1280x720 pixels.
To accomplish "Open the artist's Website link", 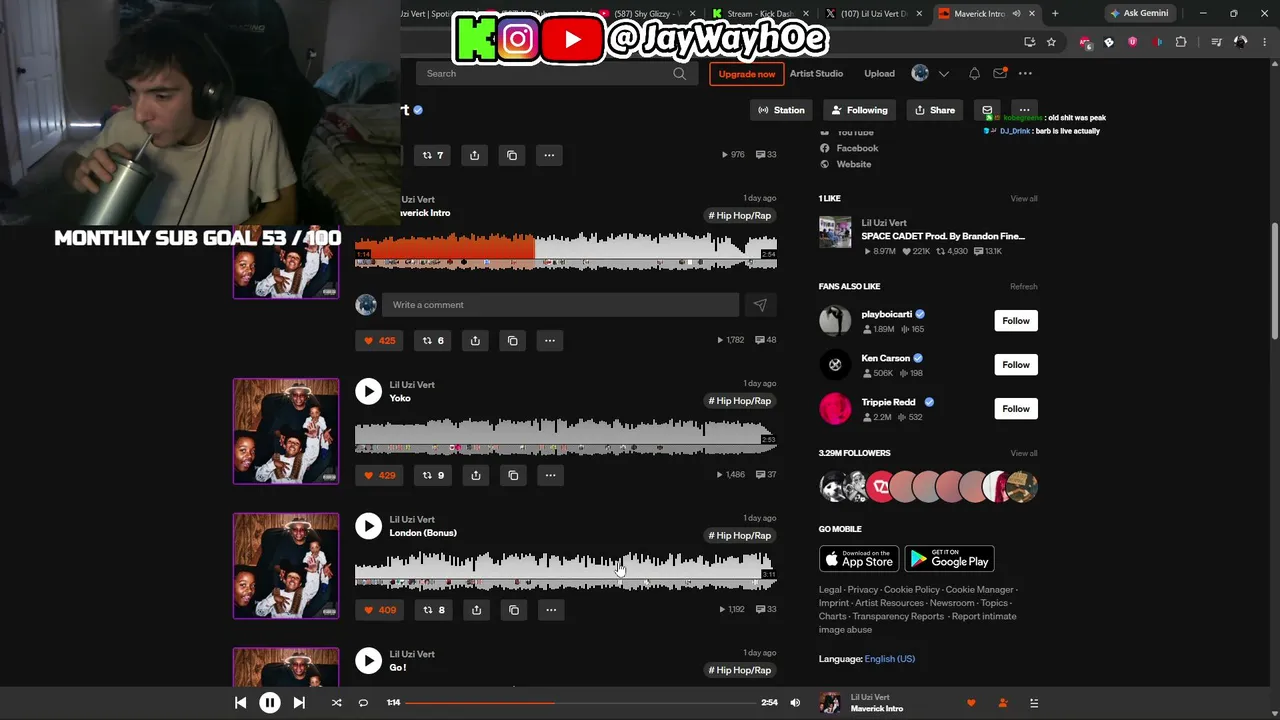I will click(854, 164).
